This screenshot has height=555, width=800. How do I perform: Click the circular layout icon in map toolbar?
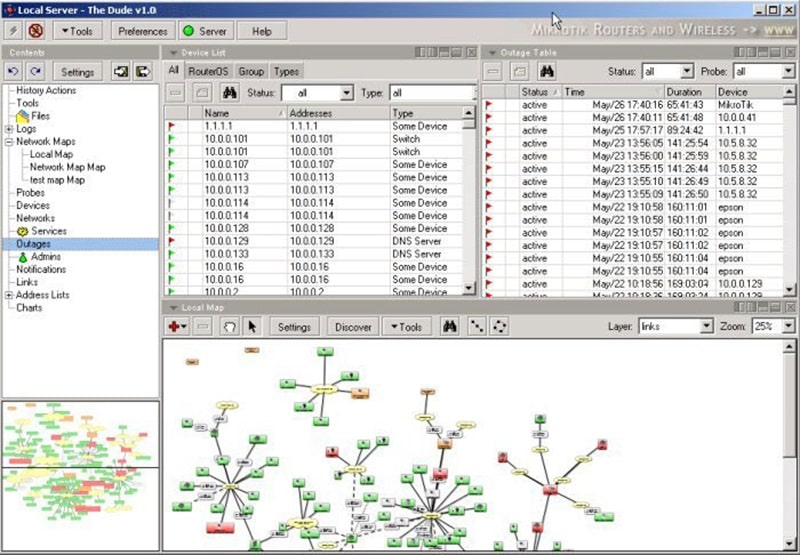[499, 326]
